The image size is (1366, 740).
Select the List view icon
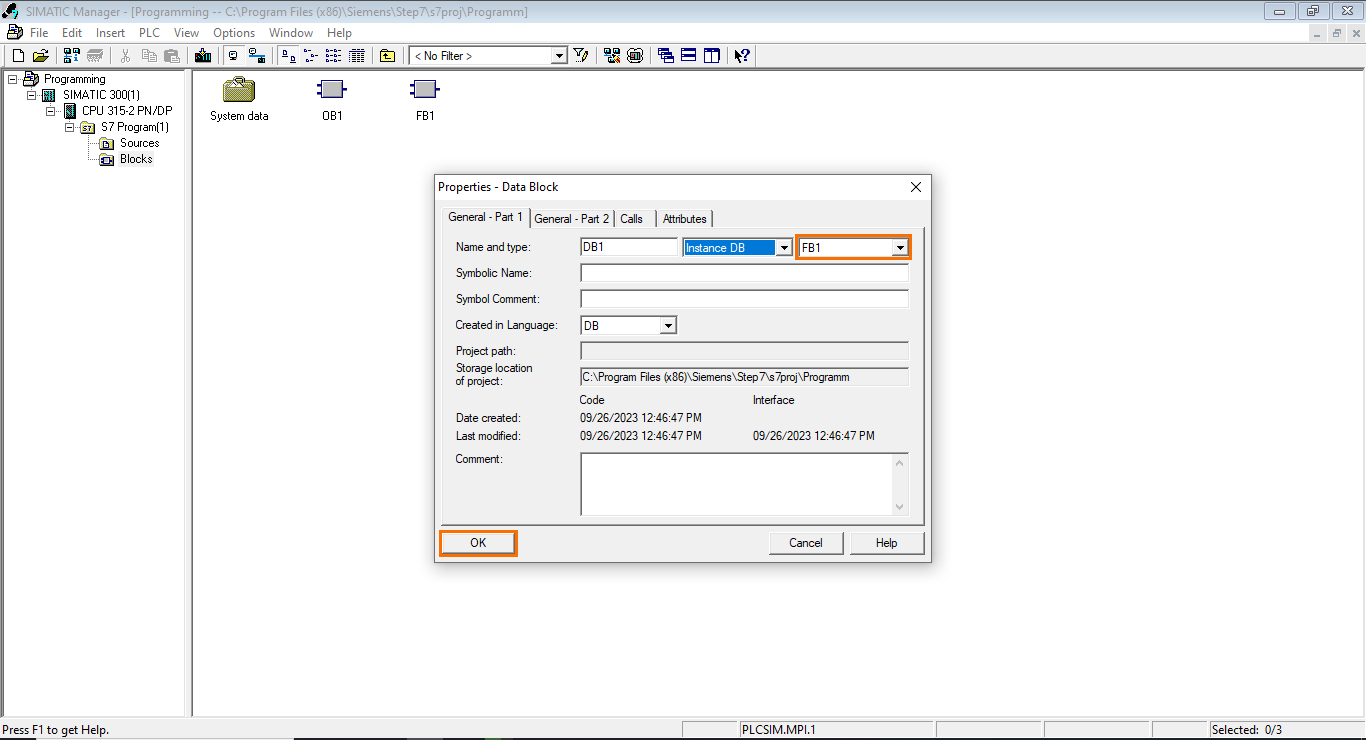click(x=333, y=56)
